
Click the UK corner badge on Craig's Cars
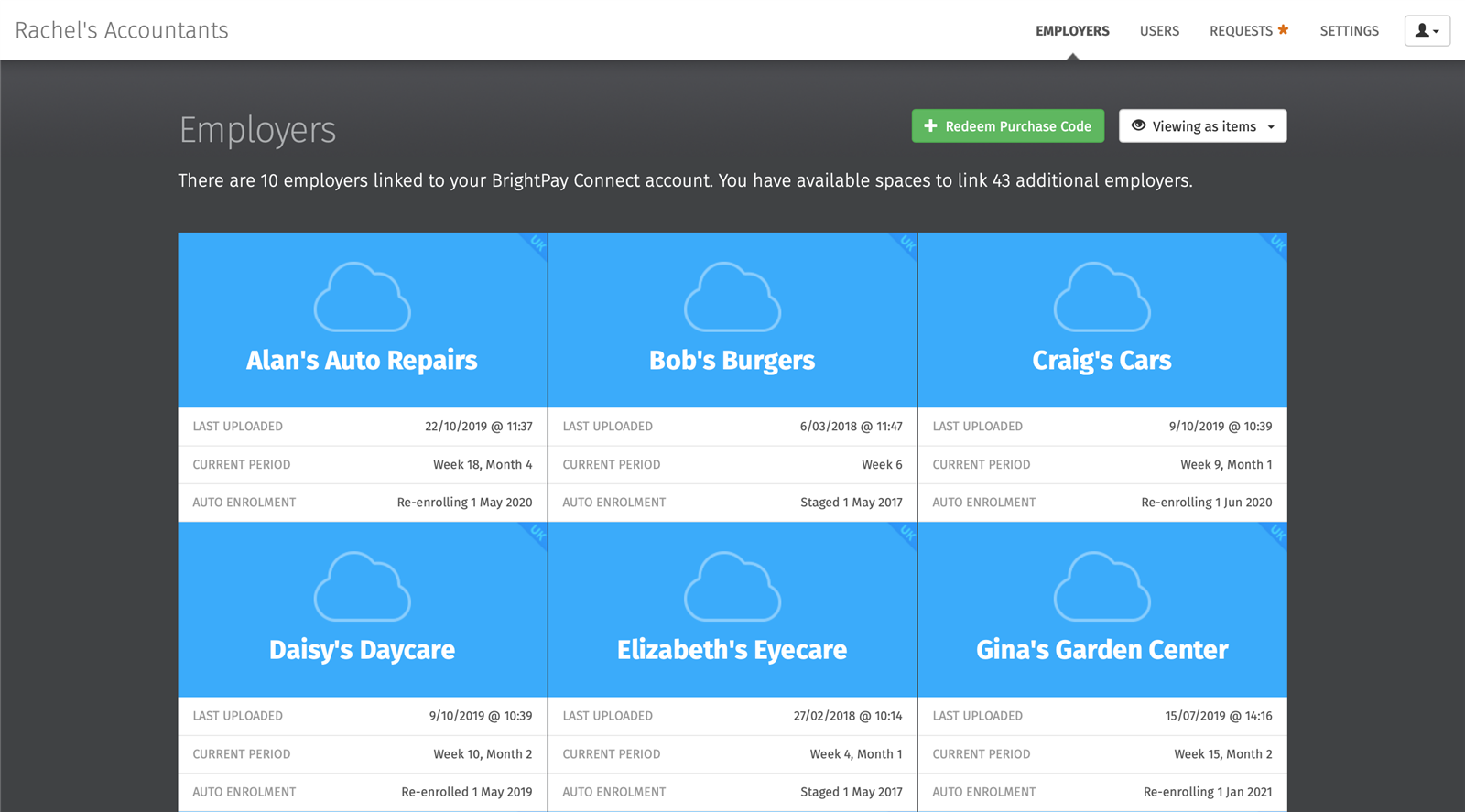coord(1276,244)
